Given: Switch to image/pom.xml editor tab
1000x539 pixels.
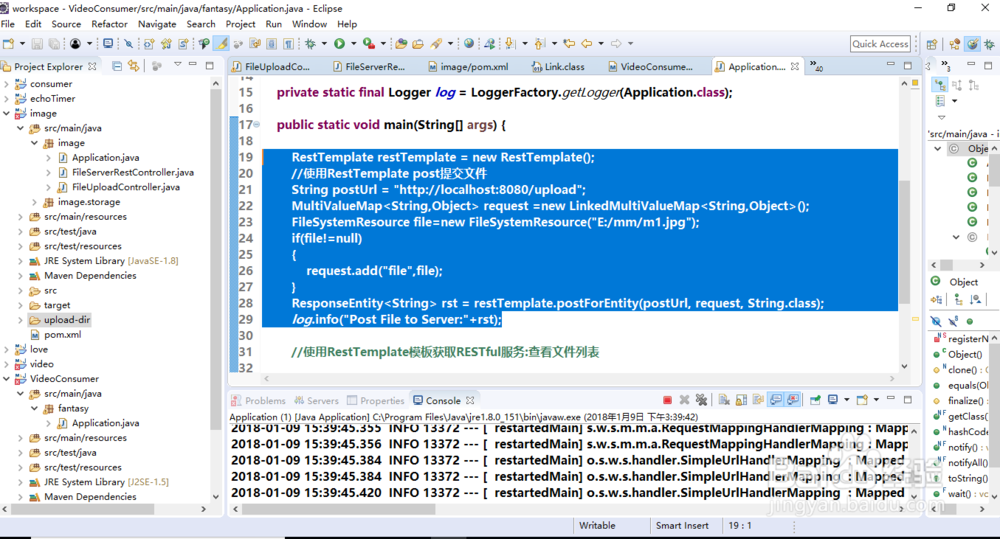Looking at the screenshot, I should 468,66.
